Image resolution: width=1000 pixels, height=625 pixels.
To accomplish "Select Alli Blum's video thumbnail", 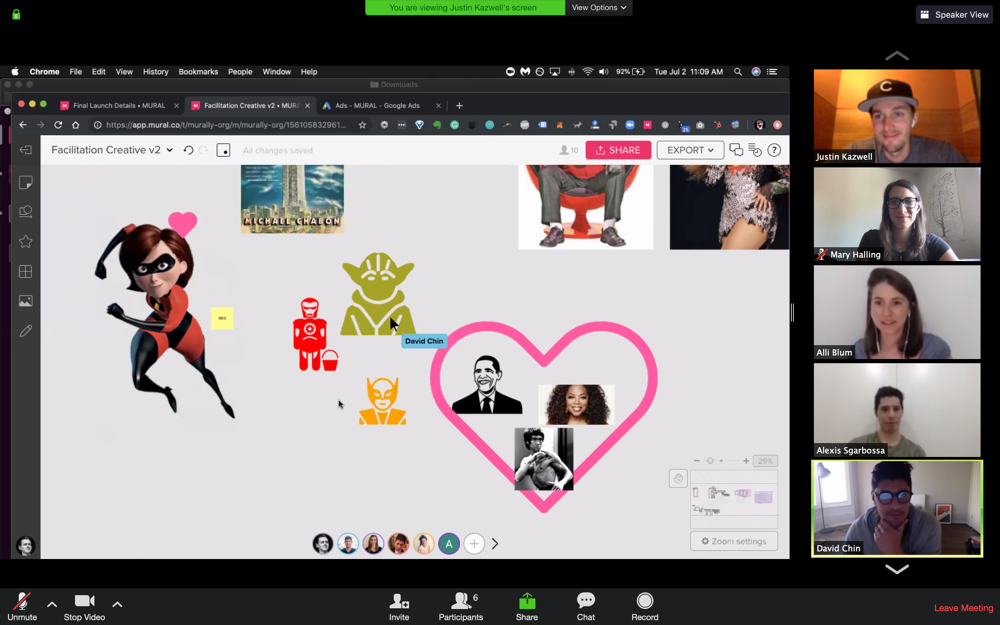I will [x=897, y=312].
